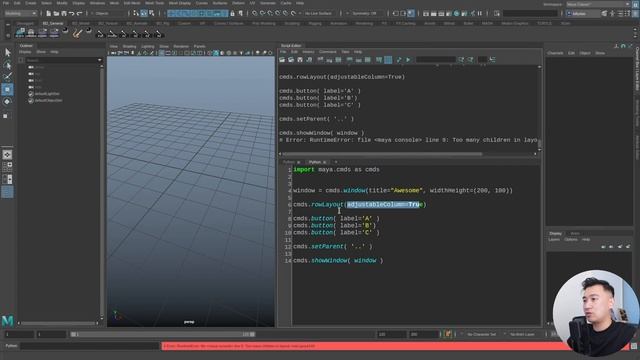This screenshot has height=360, width=640.
Task: Switch to the RD_General shelf tab
Action: [x=53, y=24]
